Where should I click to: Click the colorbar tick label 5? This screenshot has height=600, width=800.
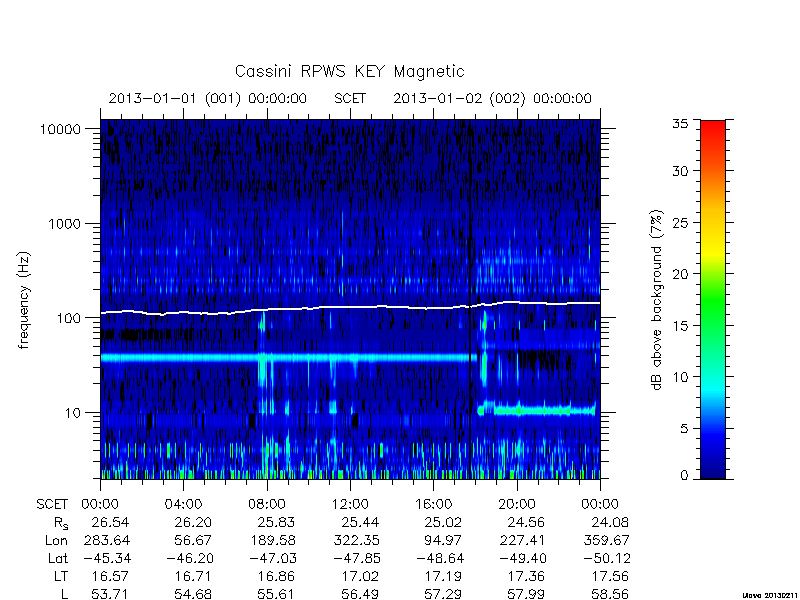click(684, 429)
